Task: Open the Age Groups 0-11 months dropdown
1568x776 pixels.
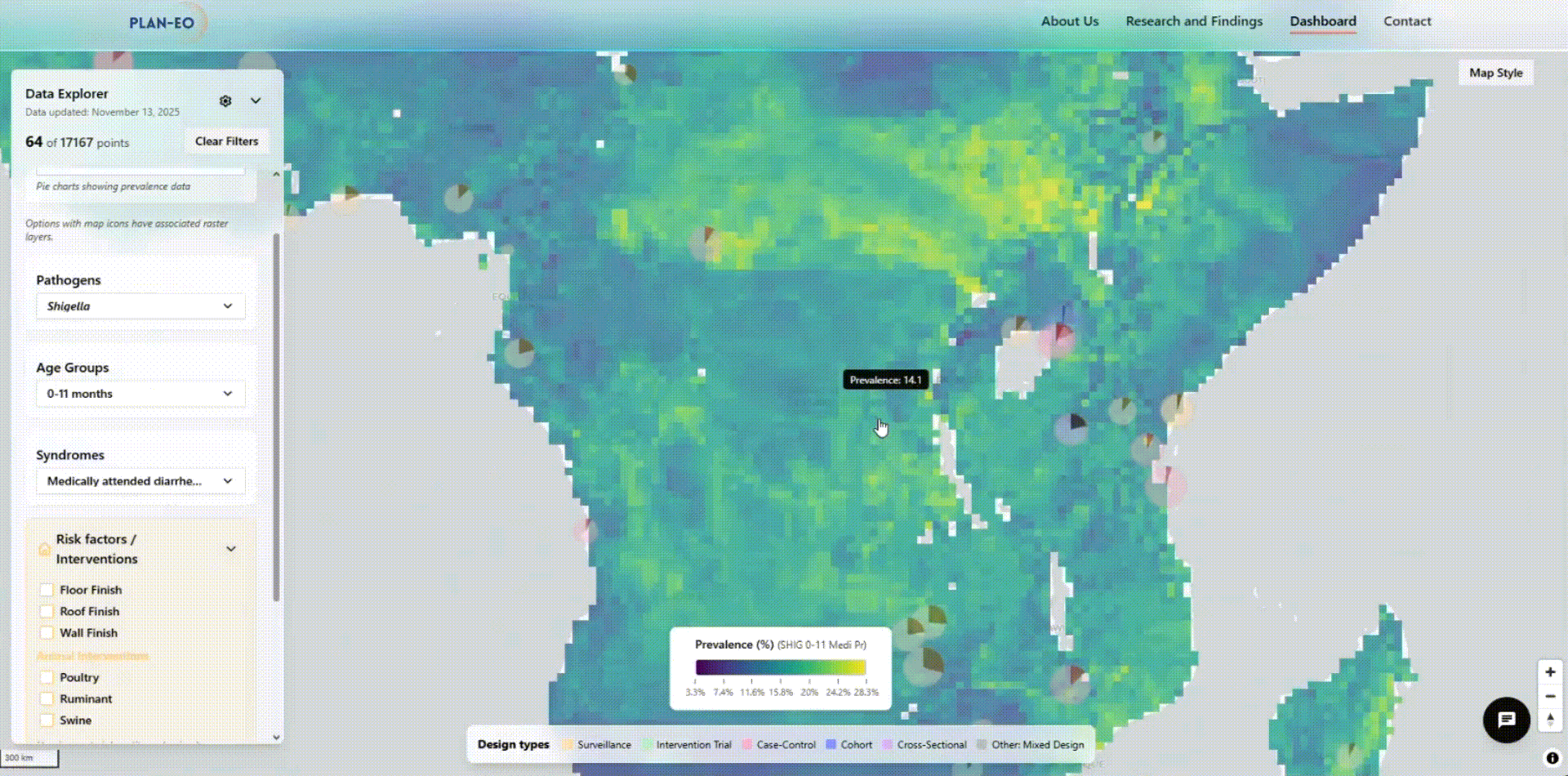Action: [140, 394]
